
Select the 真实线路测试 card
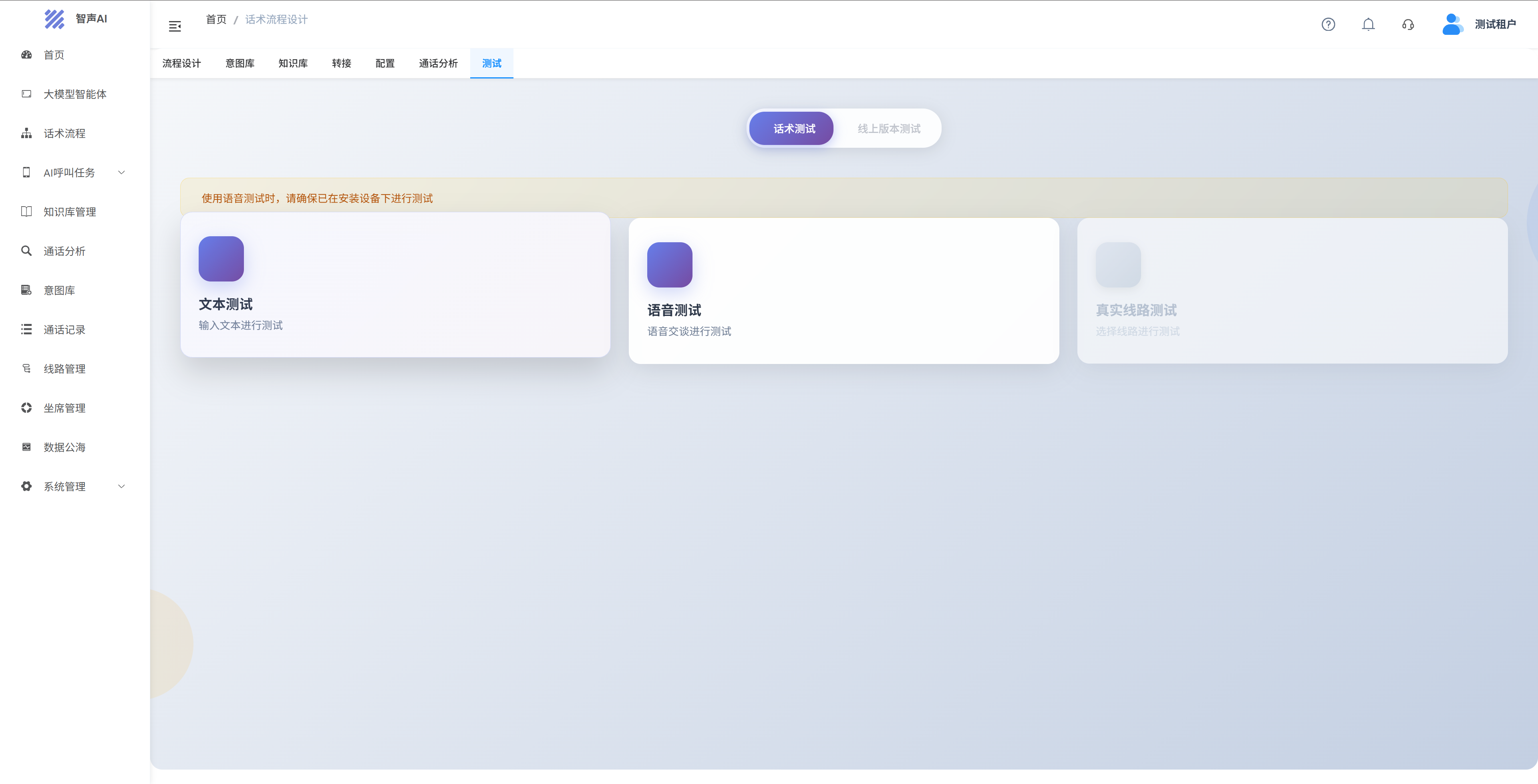[x=1292, y=291]
